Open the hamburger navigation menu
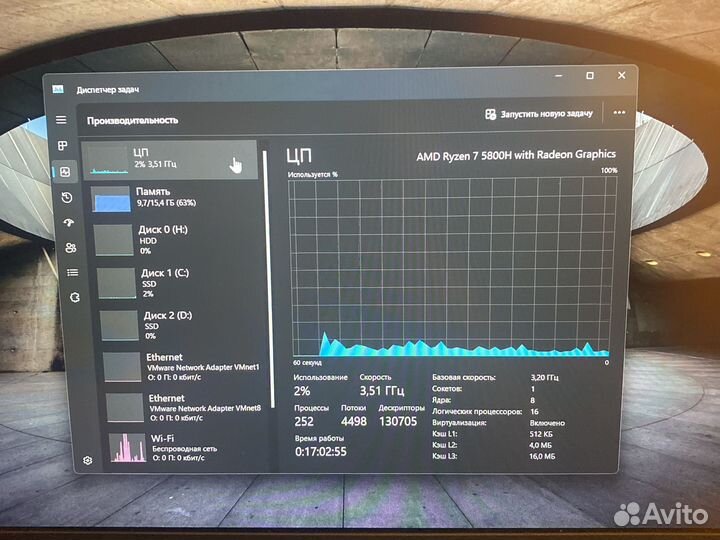Image resolution: width=720 pixels, height=540 pixels. [x=61, y=120]
